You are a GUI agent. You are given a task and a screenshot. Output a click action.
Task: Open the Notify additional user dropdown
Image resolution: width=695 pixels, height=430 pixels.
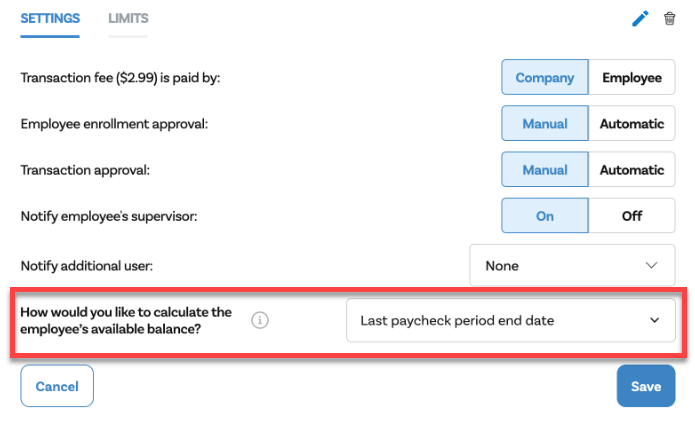point(571,266)
